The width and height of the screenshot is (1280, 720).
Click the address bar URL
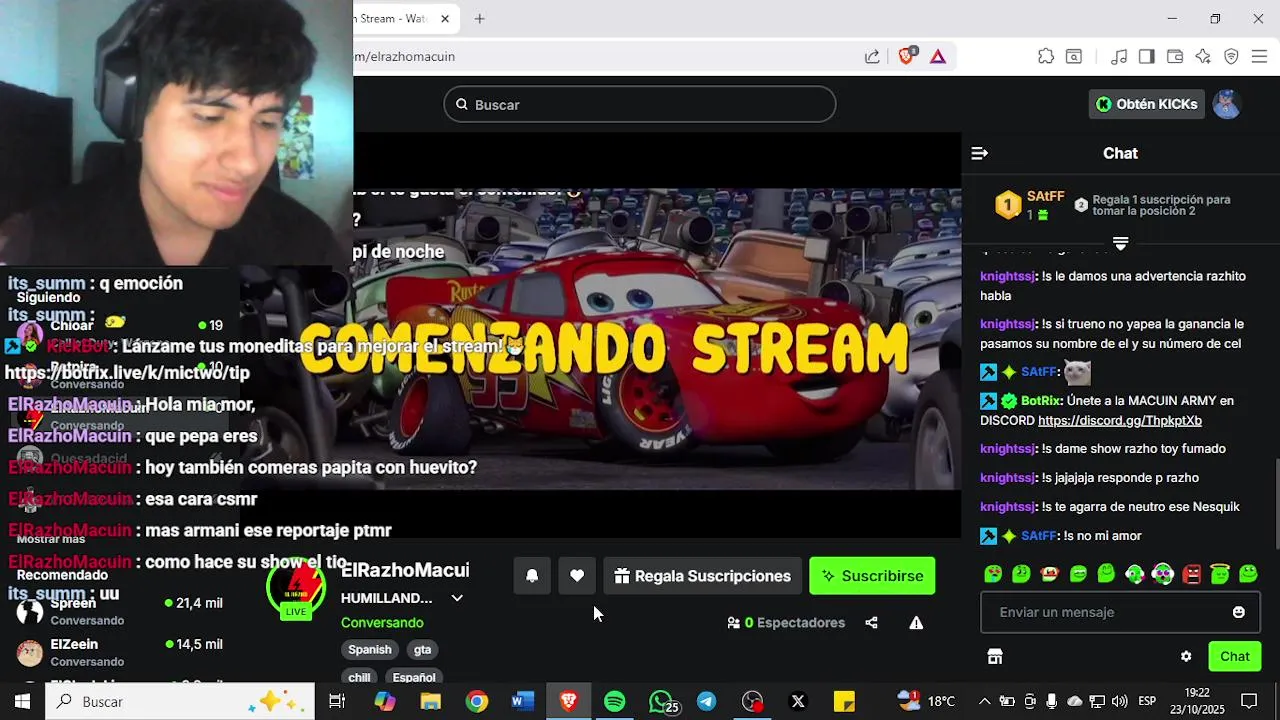click(404, 56)
